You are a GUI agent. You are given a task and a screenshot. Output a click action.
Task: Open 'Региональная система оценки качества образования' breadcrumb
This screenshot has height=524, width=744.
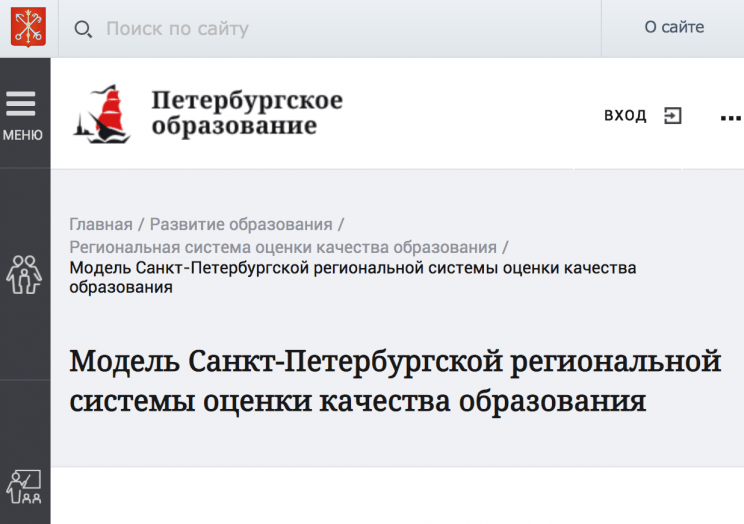pos(283,247)
